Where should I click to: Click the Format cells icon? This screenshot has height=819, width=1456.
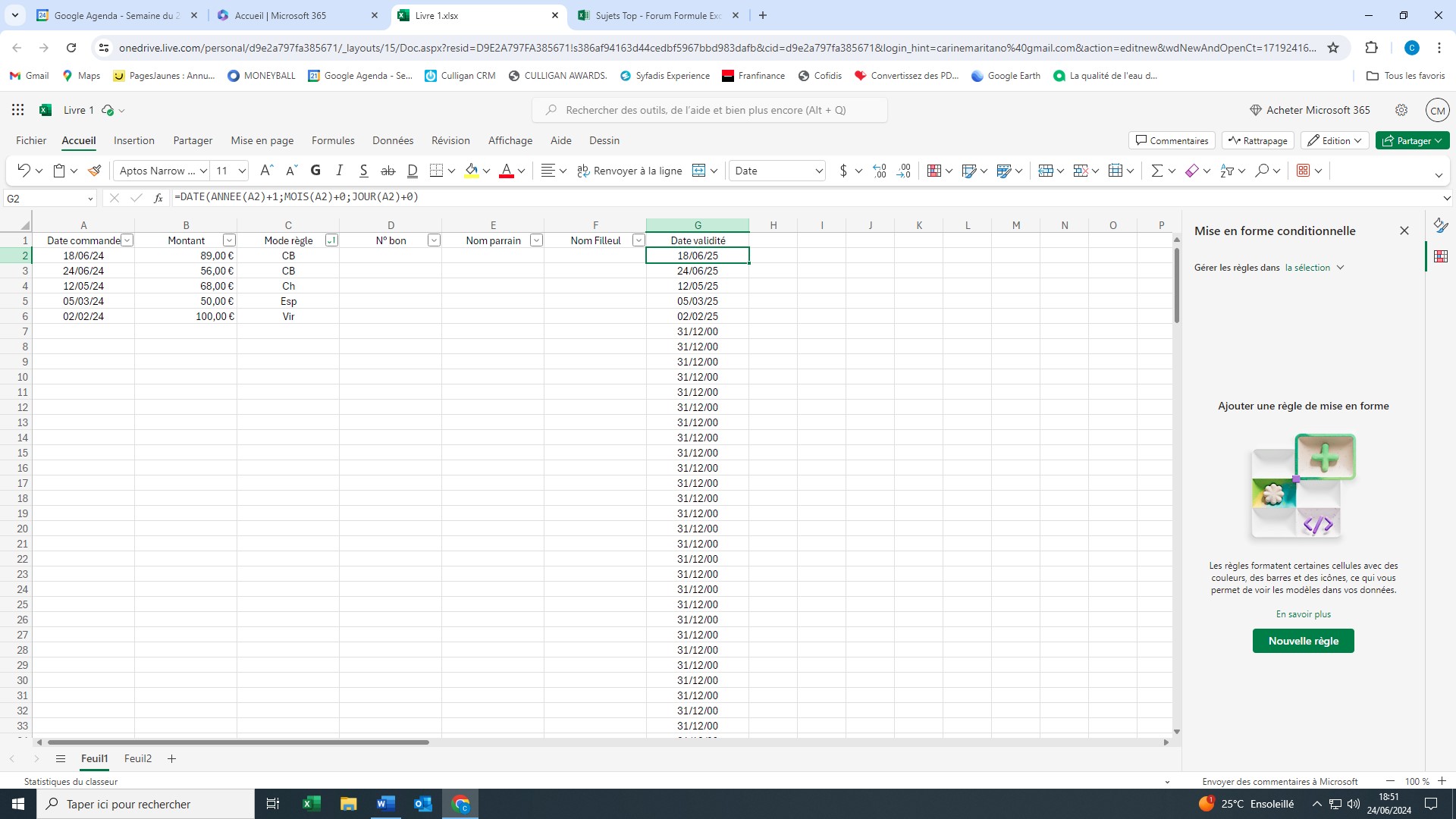click(x=1116, y=171)
